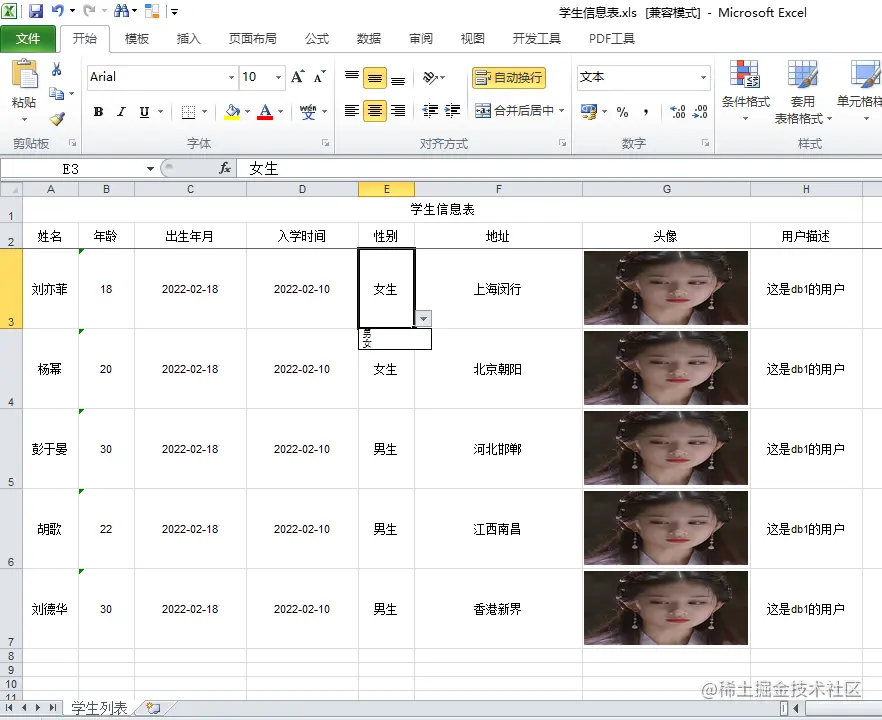Open the 字体 group dialog launcher
Image resolution: width=882 pixels, height=720 pixels.
(x=325, y=143)
